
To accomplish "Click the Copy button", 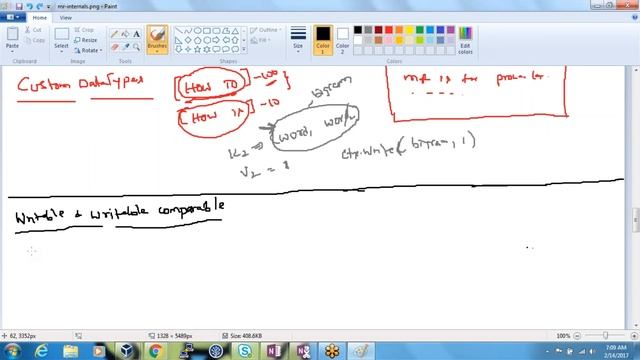I will click(x=35, y=40).
